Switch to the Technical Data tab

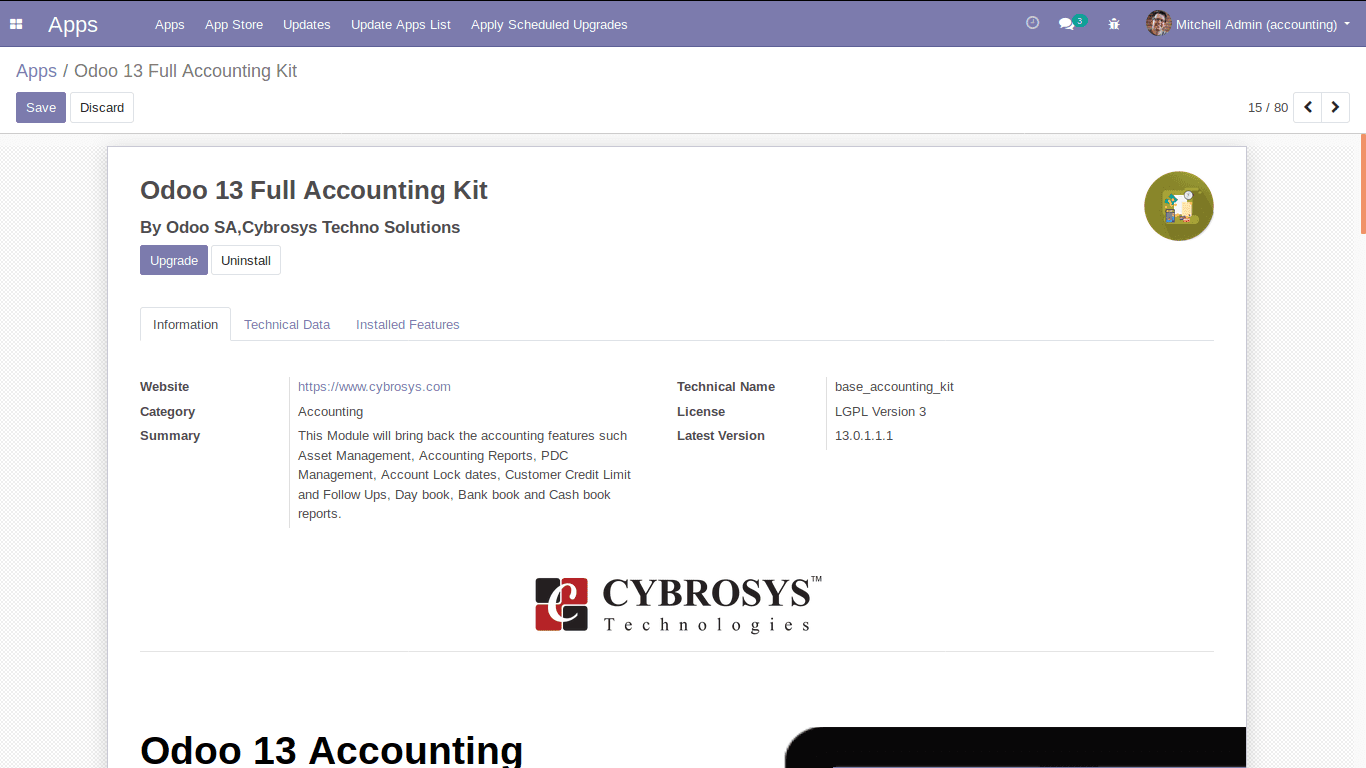click(x=287, y=325)
